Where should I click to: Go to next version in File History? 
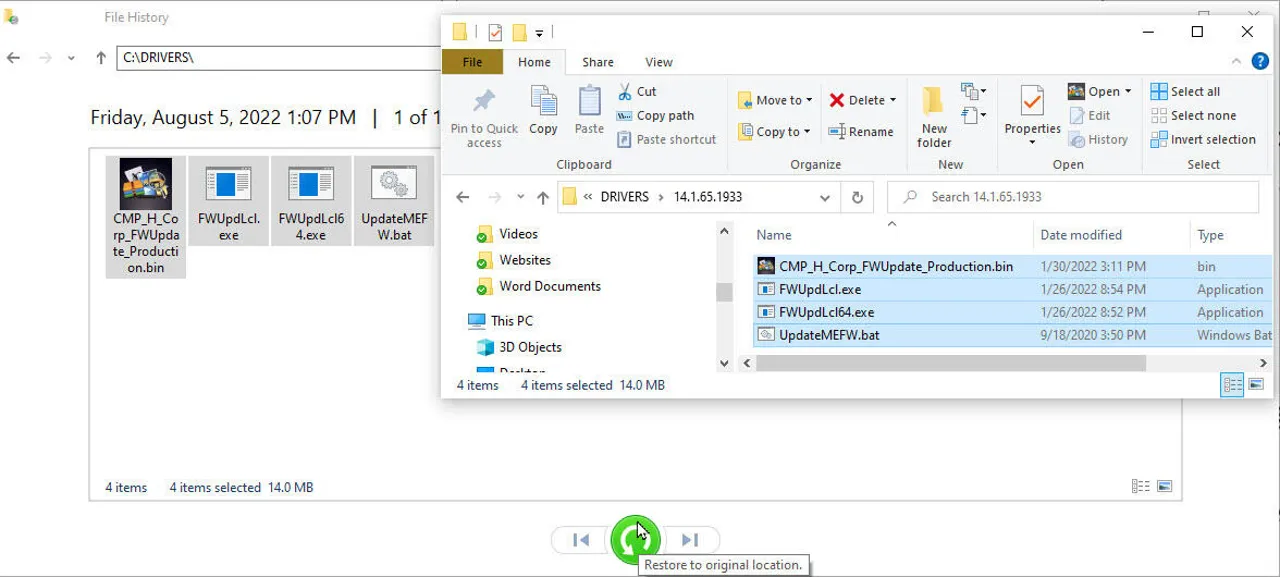pos(690,540)
